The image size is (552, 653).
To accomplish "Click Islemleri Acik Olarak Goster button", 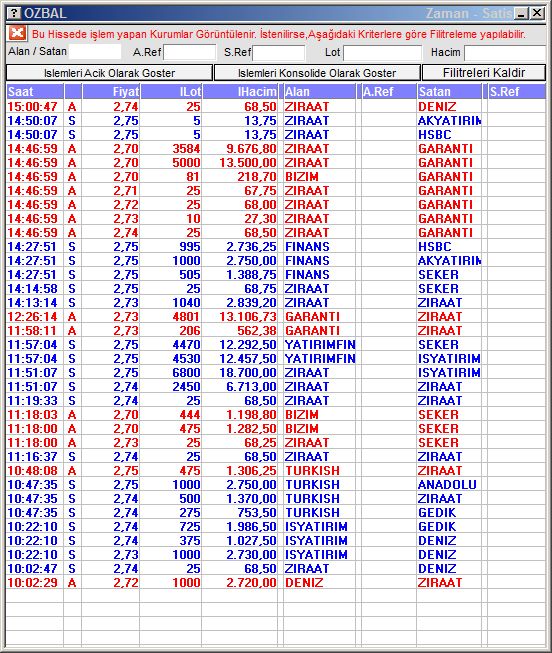I will [x=109, y=73].
